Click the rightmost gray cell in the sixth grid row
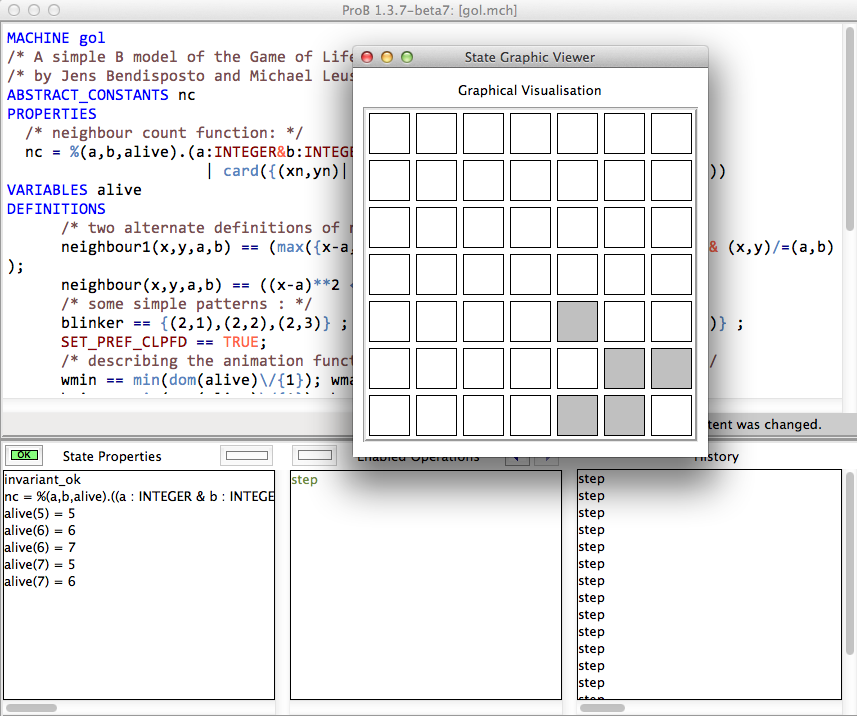 (671, 369)
